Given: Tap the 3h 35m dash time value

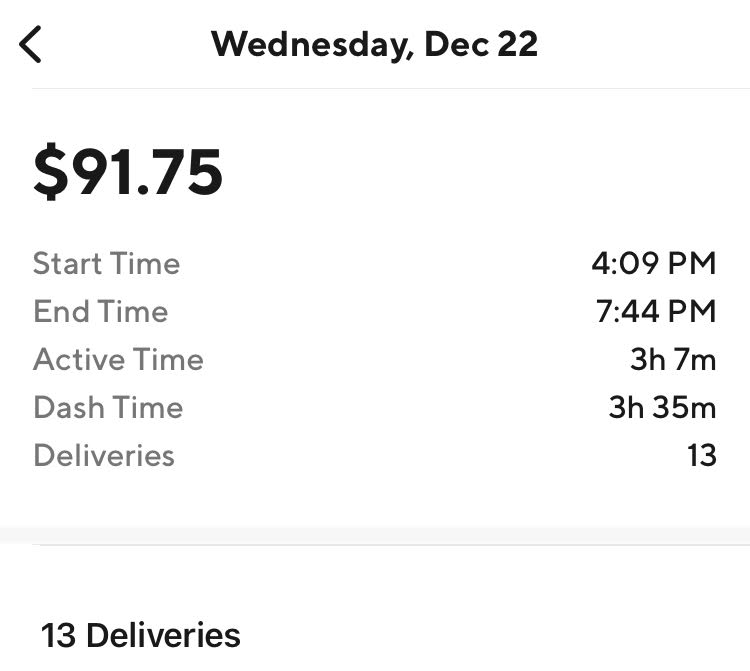Looking at the screenshot, I should (x=662, y=408).
